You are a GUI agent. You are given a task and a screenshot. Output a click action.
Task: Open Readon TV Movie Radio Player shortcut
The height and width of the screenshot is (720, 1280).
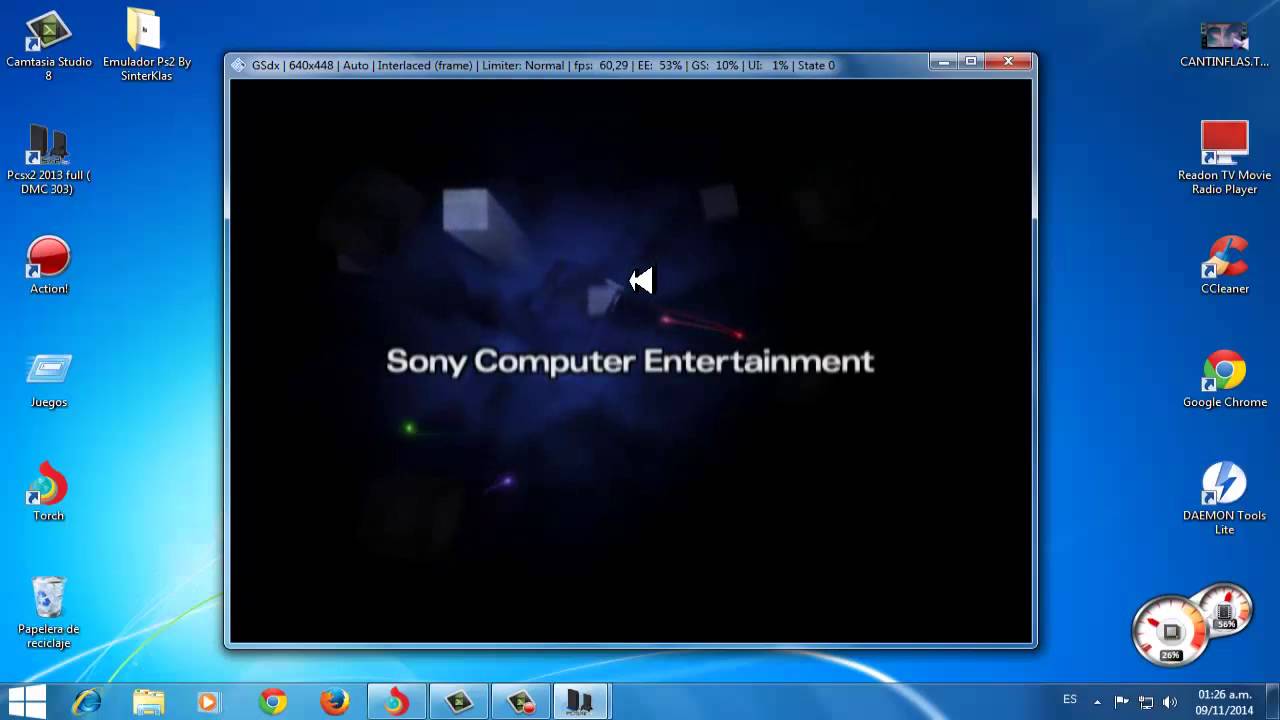(1224, 158)
